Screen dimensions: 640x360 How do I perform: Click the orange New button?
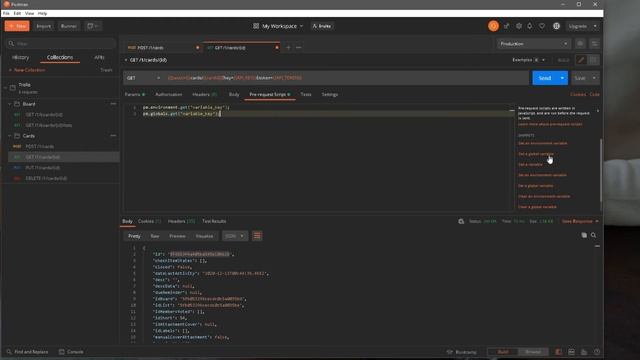pos(17,26)
